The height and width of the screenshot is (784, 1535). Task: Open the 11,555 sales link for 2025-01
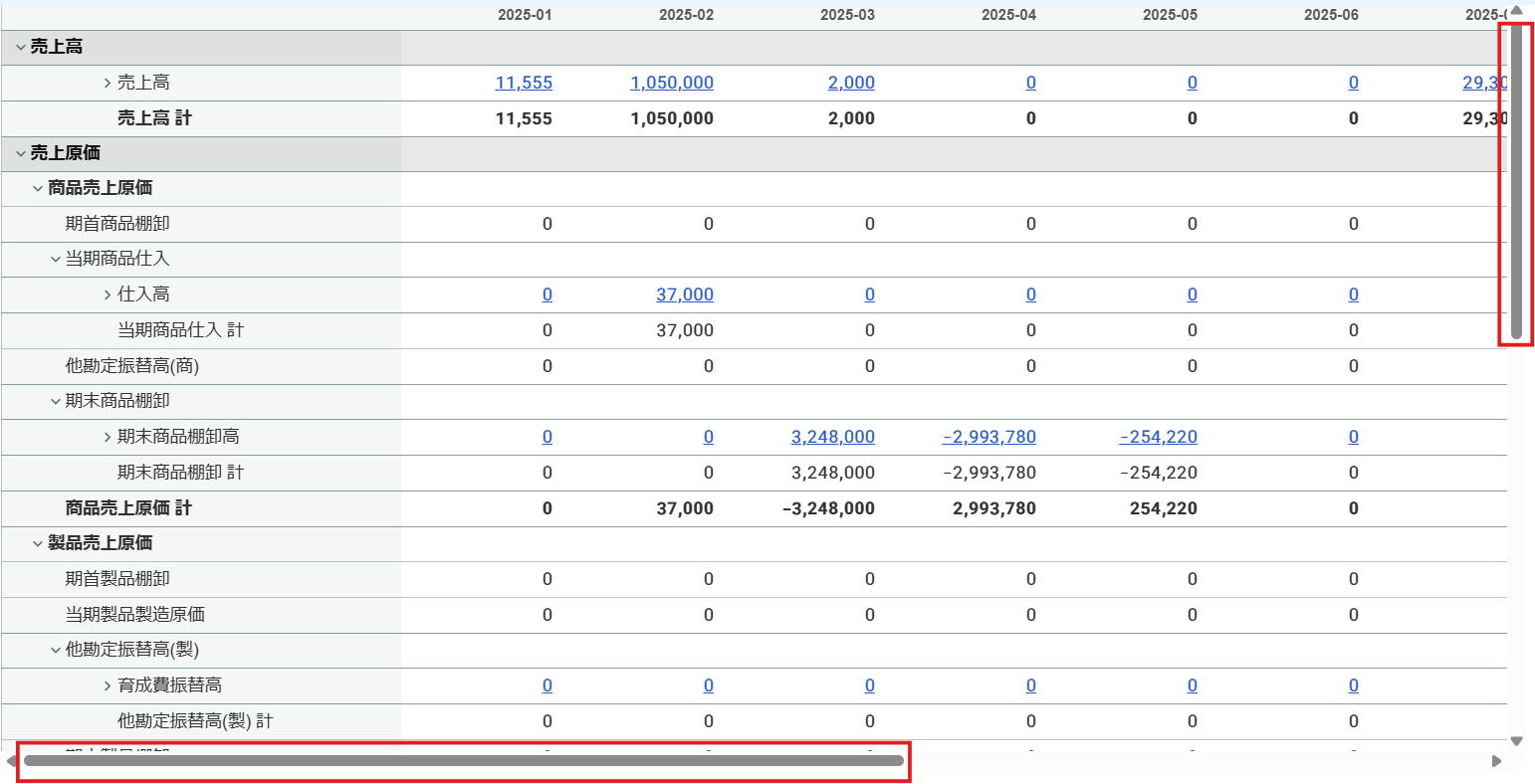[524, 83]
